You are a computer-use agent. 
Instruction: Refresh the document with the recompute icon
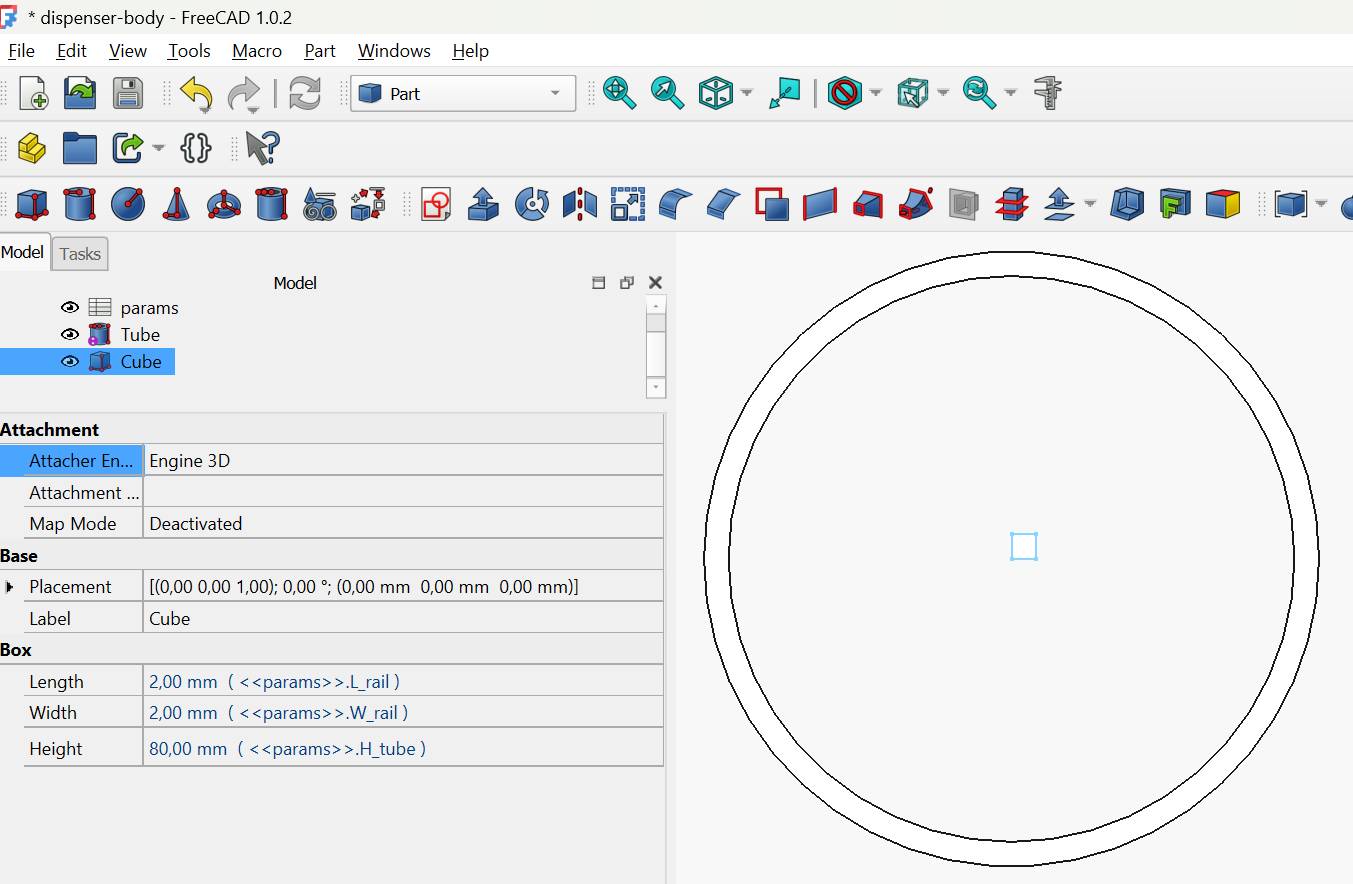[x=304, y=94]
